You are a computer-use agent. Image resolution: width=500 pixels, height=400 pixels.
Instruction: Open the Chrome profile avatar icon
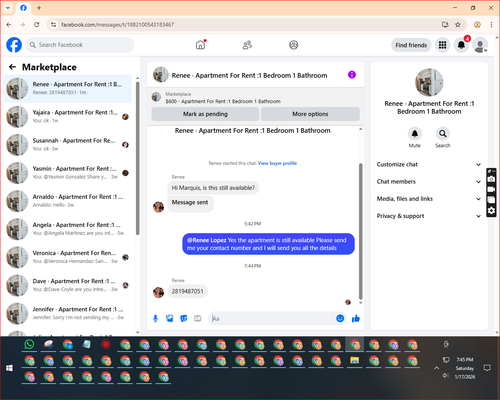pyautogui.click(x=477, y=24)
